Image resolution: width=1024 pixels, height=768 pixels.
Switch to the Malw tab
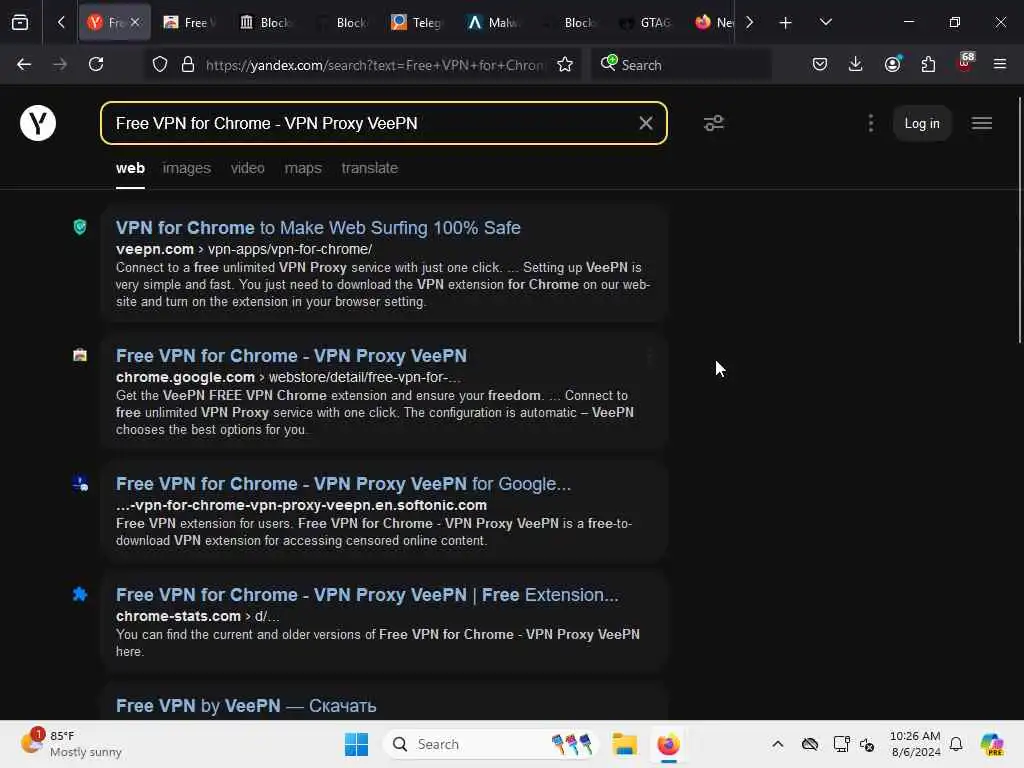(492, 23)
